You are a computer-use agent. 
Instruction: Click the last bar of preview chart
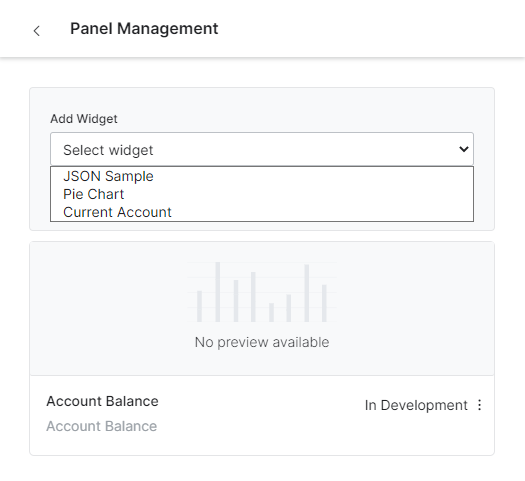324,303
